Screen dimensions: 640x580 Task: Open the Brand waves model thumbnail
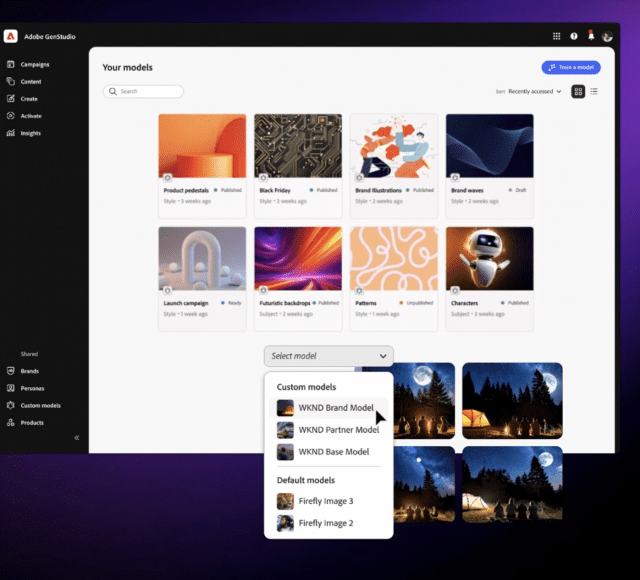(x=489, y=146)
